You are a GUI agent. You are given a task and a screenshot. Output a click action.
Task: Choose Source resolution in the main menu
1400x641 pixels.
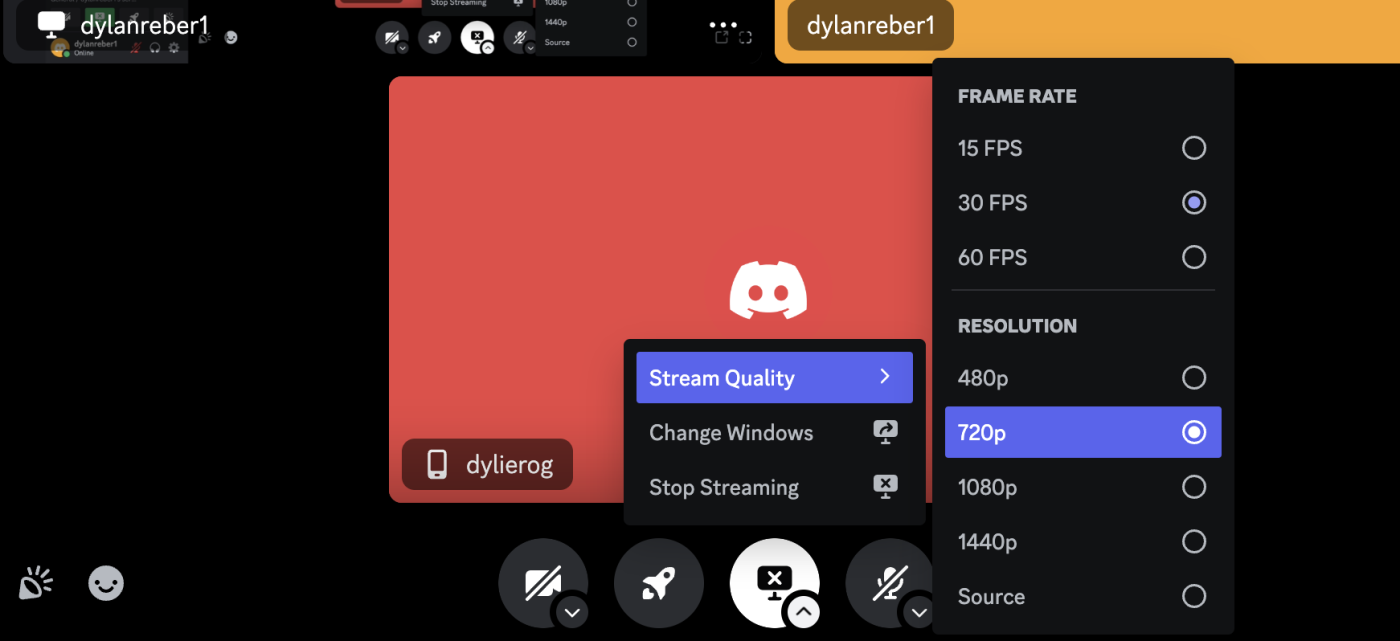tap(1083, 596)
